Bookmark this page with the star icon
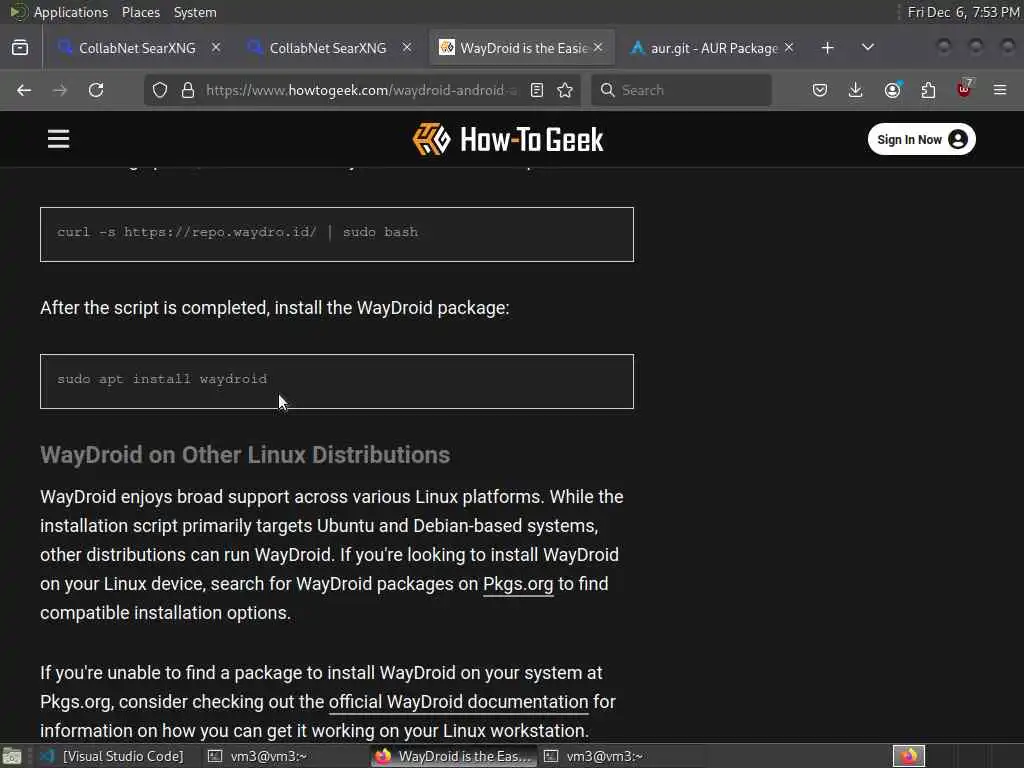This screenshot has height=768, width=1024. click(566, 90)
